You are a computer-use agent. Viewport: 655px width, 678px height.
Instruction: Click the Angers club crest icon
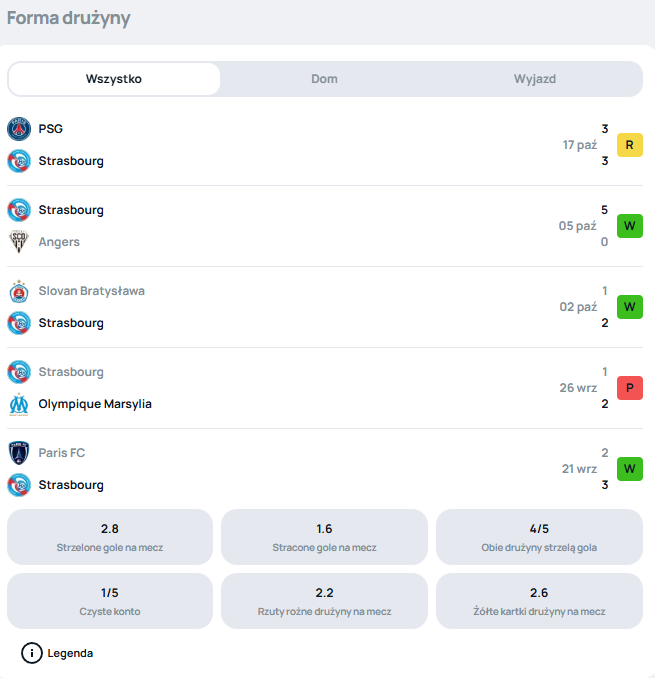[x=19, y=242]
